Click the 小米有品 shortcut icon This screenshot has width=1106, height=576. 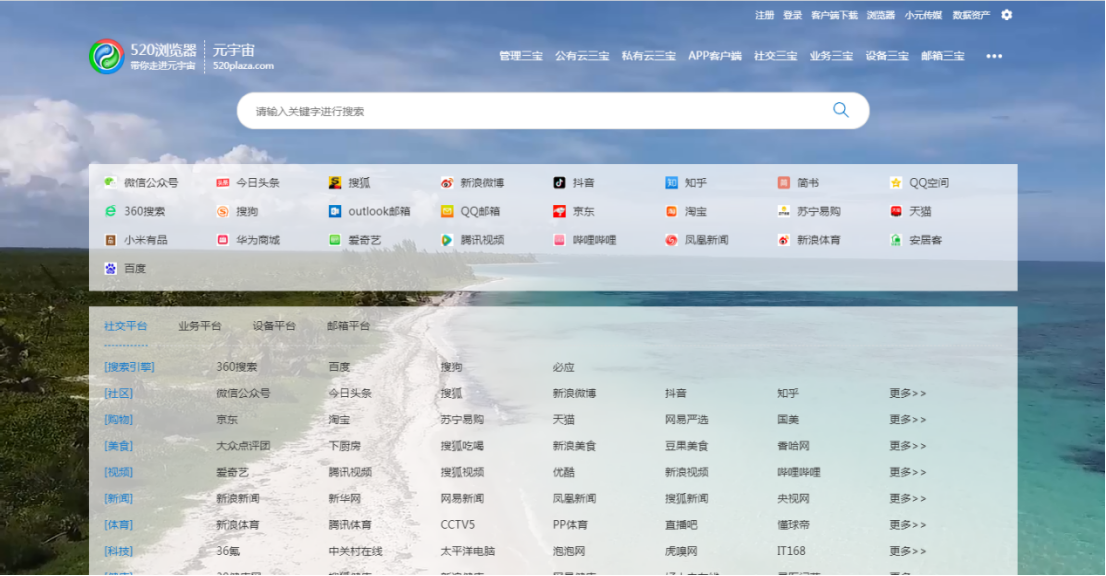pyautogui.click(x=111, y=240)
